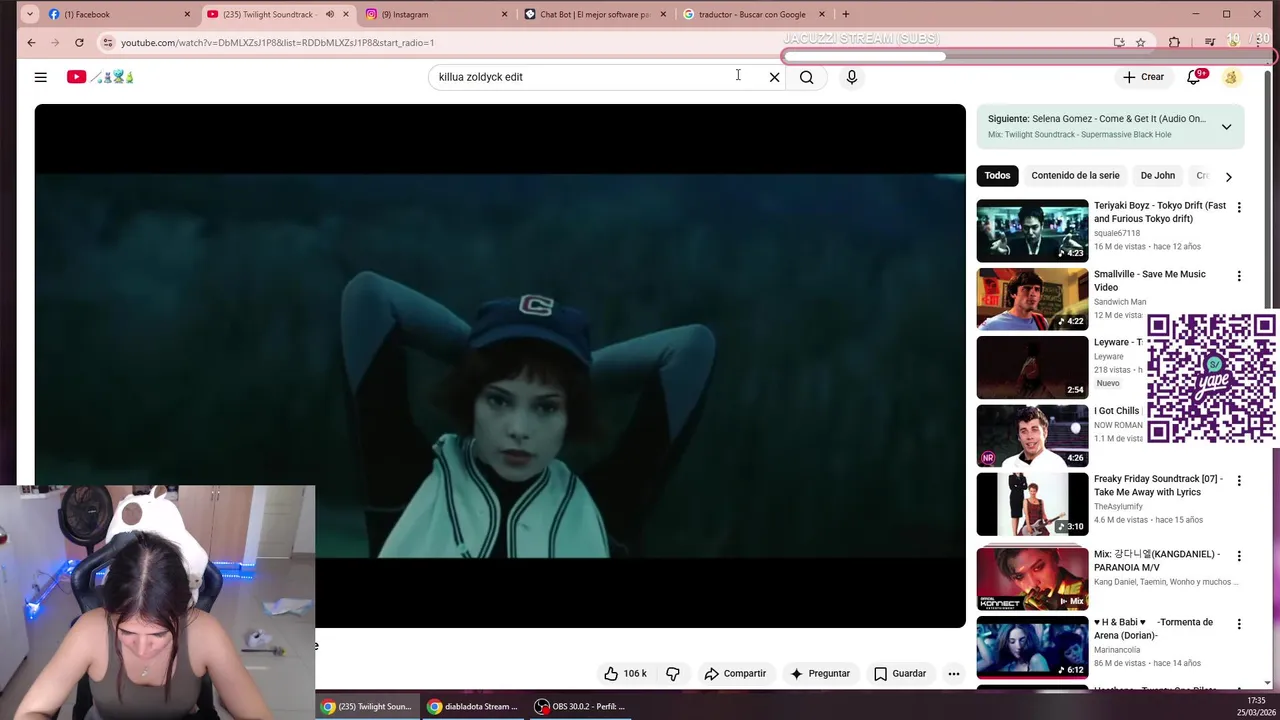1280x720 pixels.
Task: Open the Smallville Save Me thumbnail
Action: click(1032, 299)
